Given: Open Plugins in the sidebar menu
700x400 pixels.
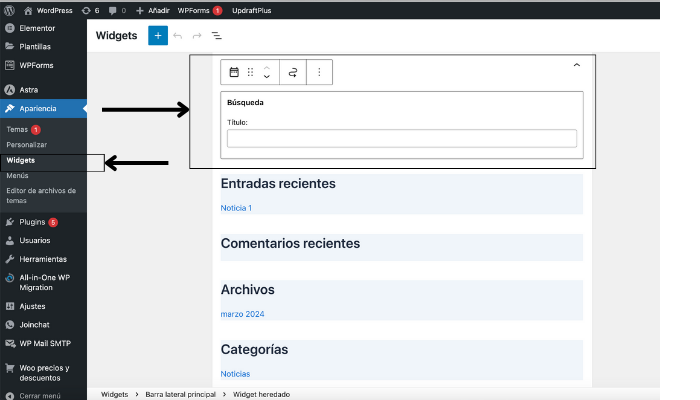Looking at the screenshot, I should click(x=33, y=222).
